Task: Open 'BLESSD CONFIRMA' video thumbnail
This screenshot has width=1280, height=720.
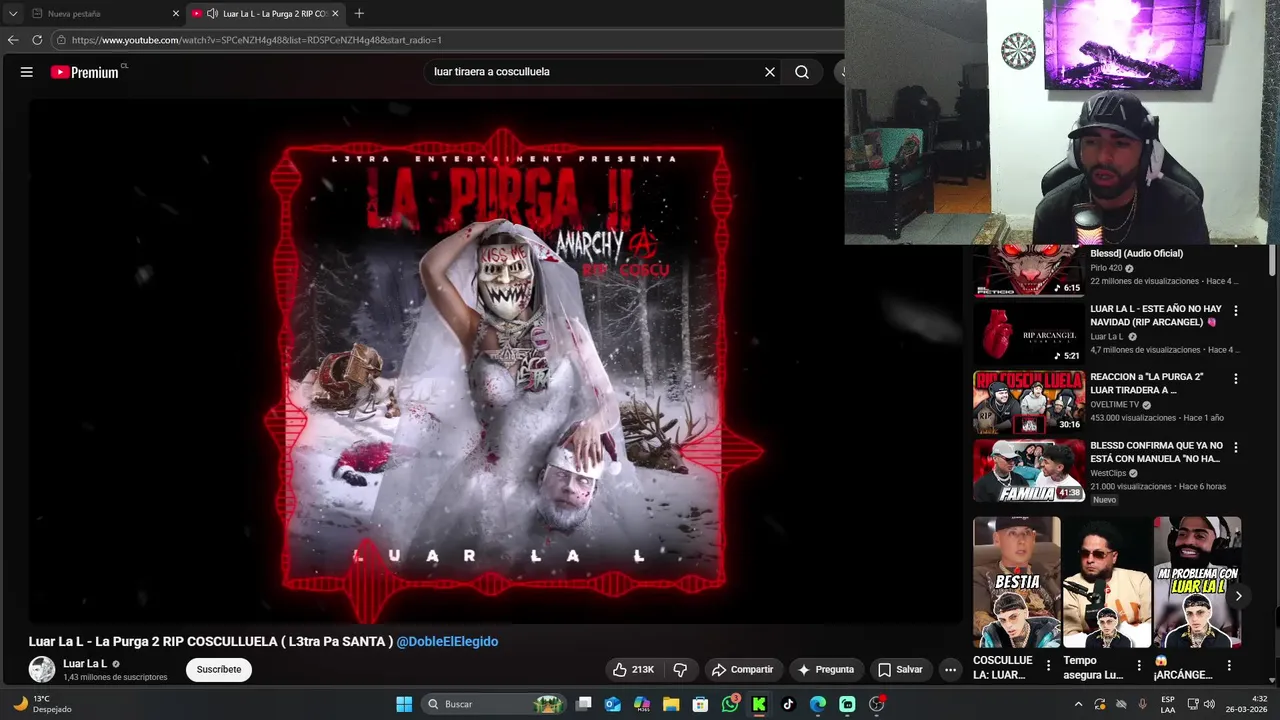Action: pyautogui.click(x=1029, y=470)
